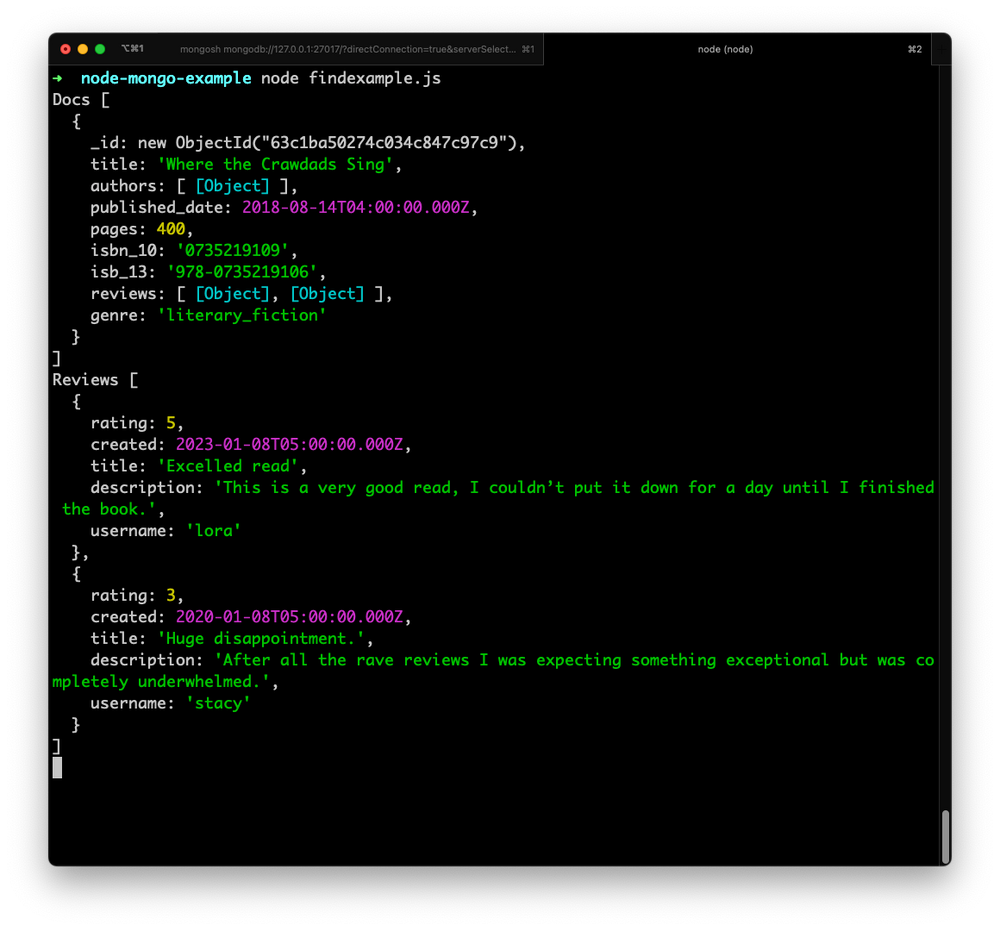Screen dimensions: 1000x930
Task: Switch to the node (node) tab
Action: coord(724,48)
